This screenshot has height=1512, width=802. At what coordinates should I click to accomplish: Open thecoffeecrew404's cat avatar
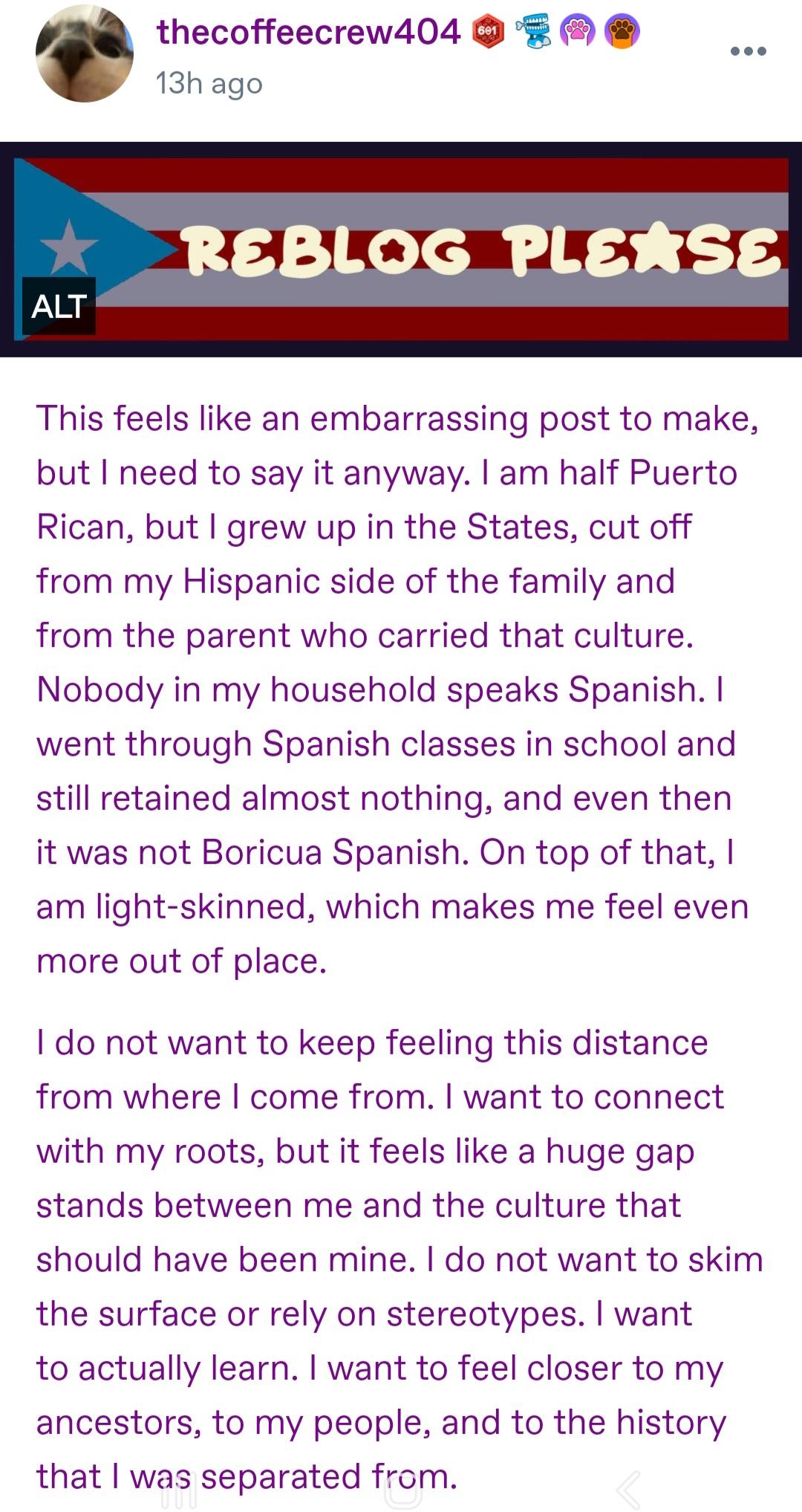click(84, 53)
